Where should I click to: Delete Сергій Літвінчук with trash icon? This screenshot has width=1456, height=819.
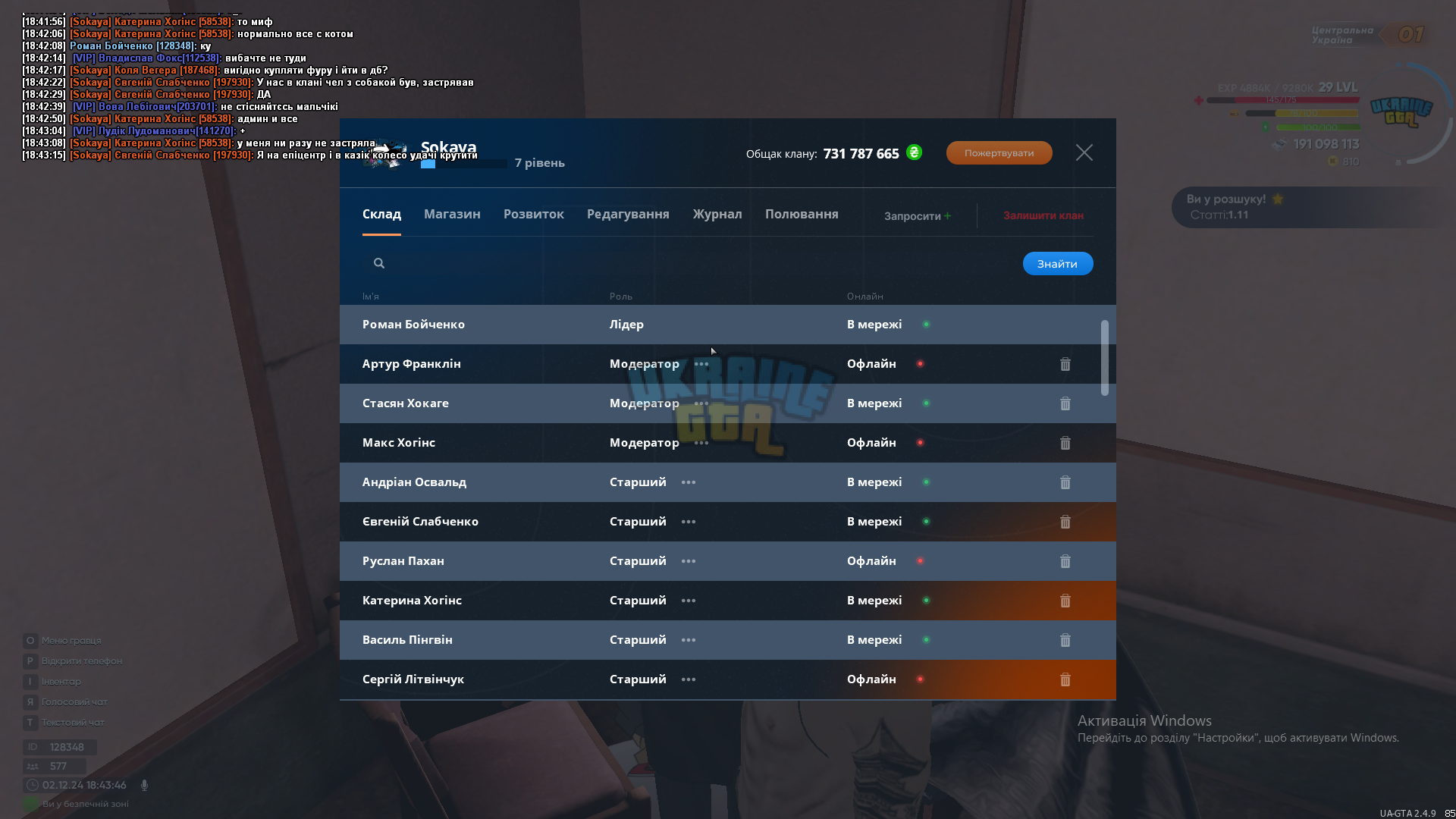click(x=1065, y=679)
